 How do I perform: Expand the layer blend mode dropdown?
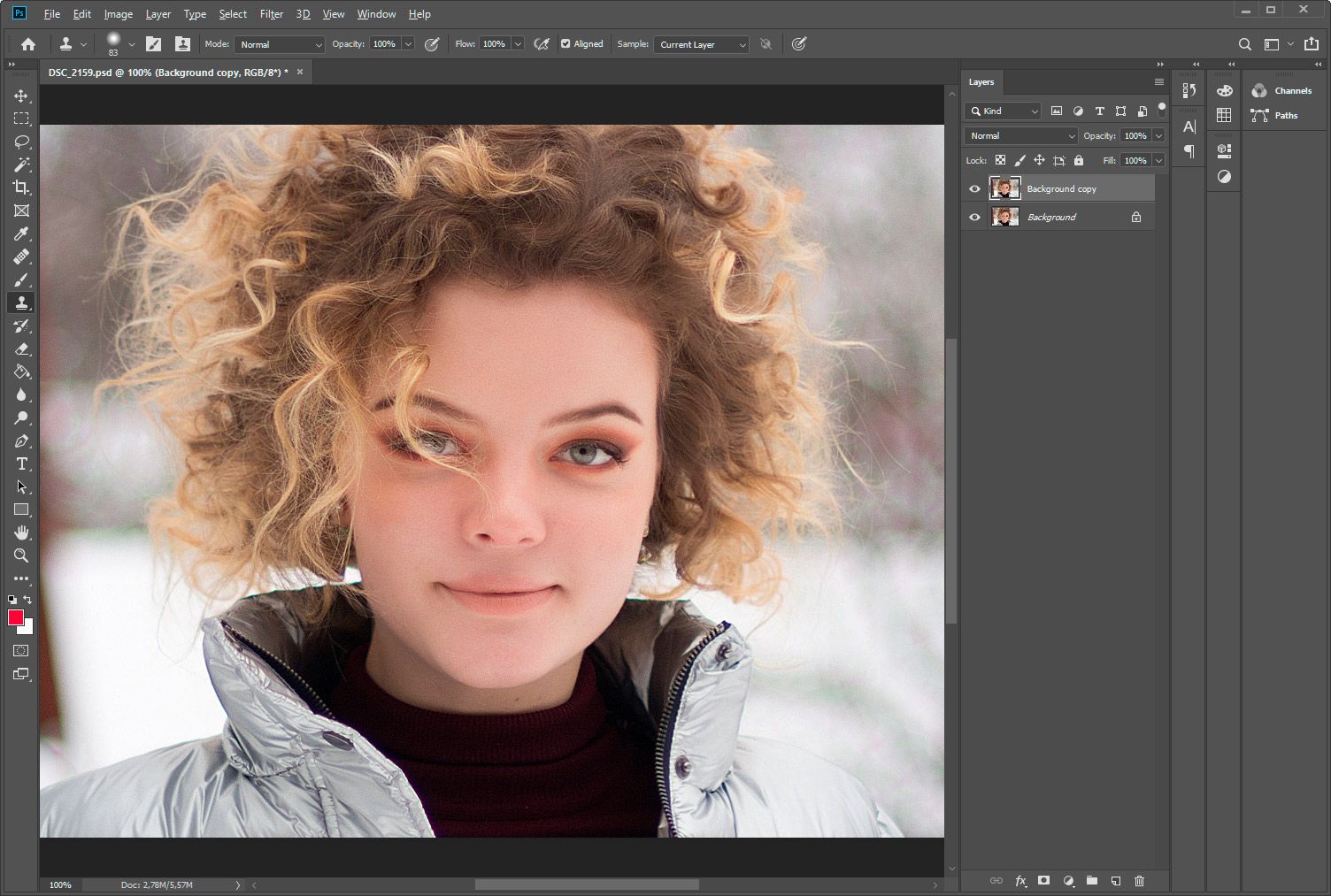pos(1020,135)
